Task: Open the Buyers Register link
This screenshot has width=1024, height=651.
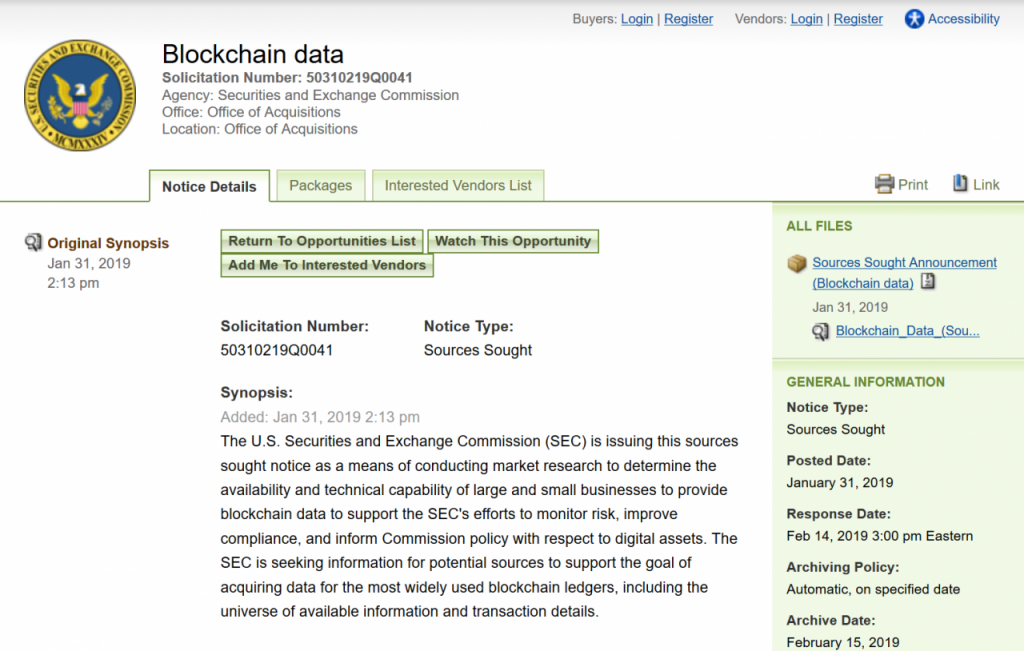Action: point(688,19)
